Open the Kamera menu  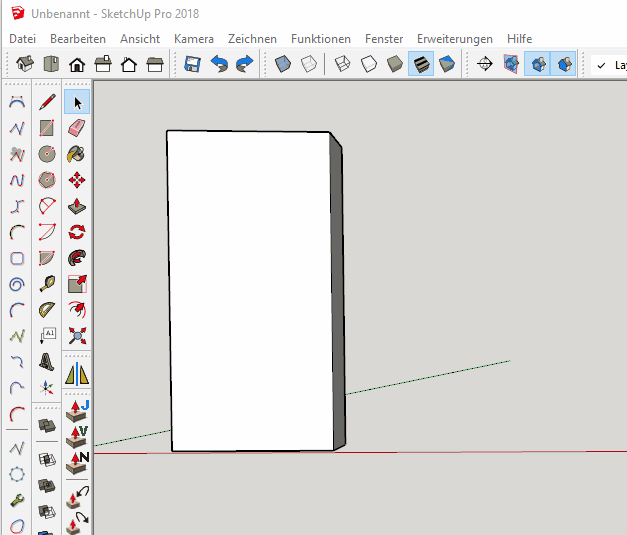[x=193, y=38]
